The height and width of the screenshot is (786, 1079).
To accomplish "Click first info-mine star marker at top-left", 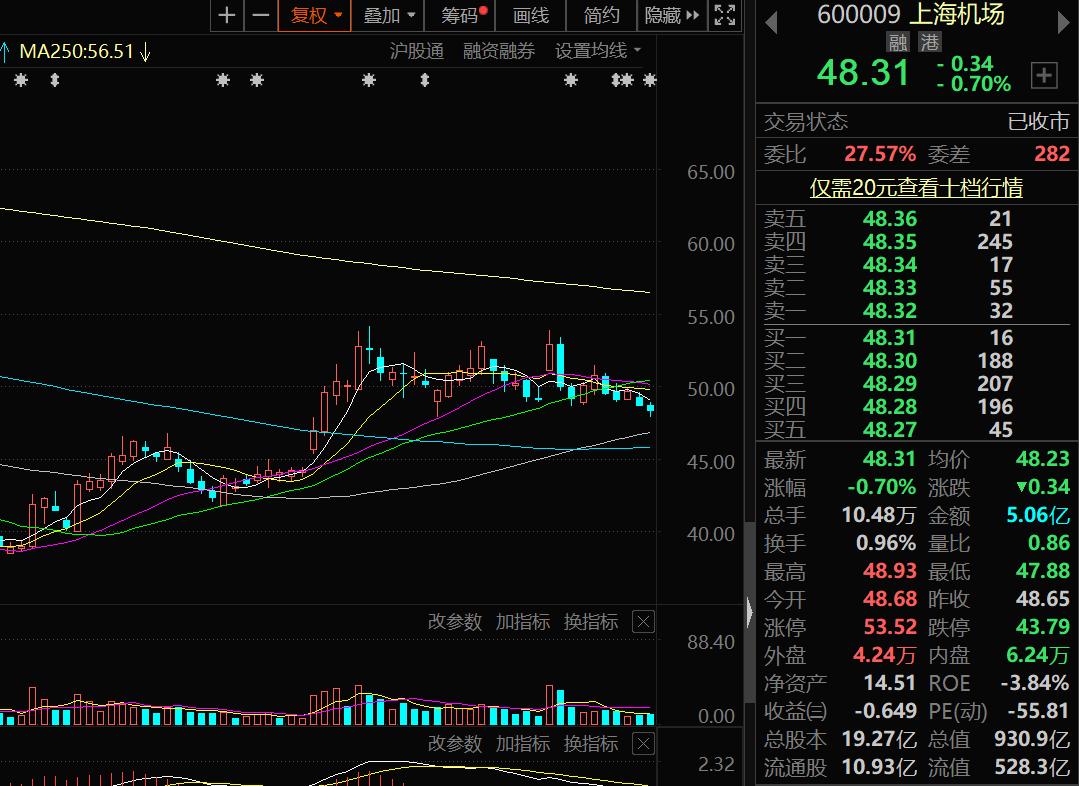I will click(21, 81).
